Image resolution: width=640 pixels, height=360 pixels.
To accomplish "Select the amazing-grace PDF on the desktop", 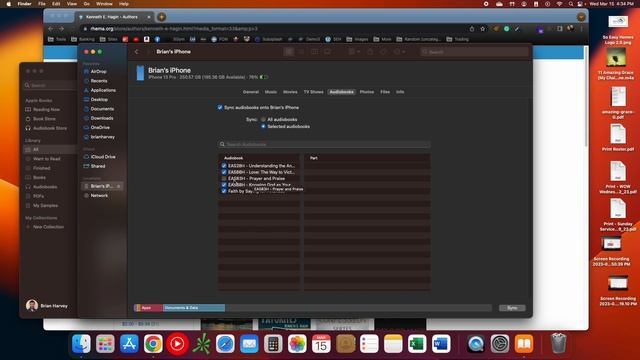I will [x=618, y=103].
